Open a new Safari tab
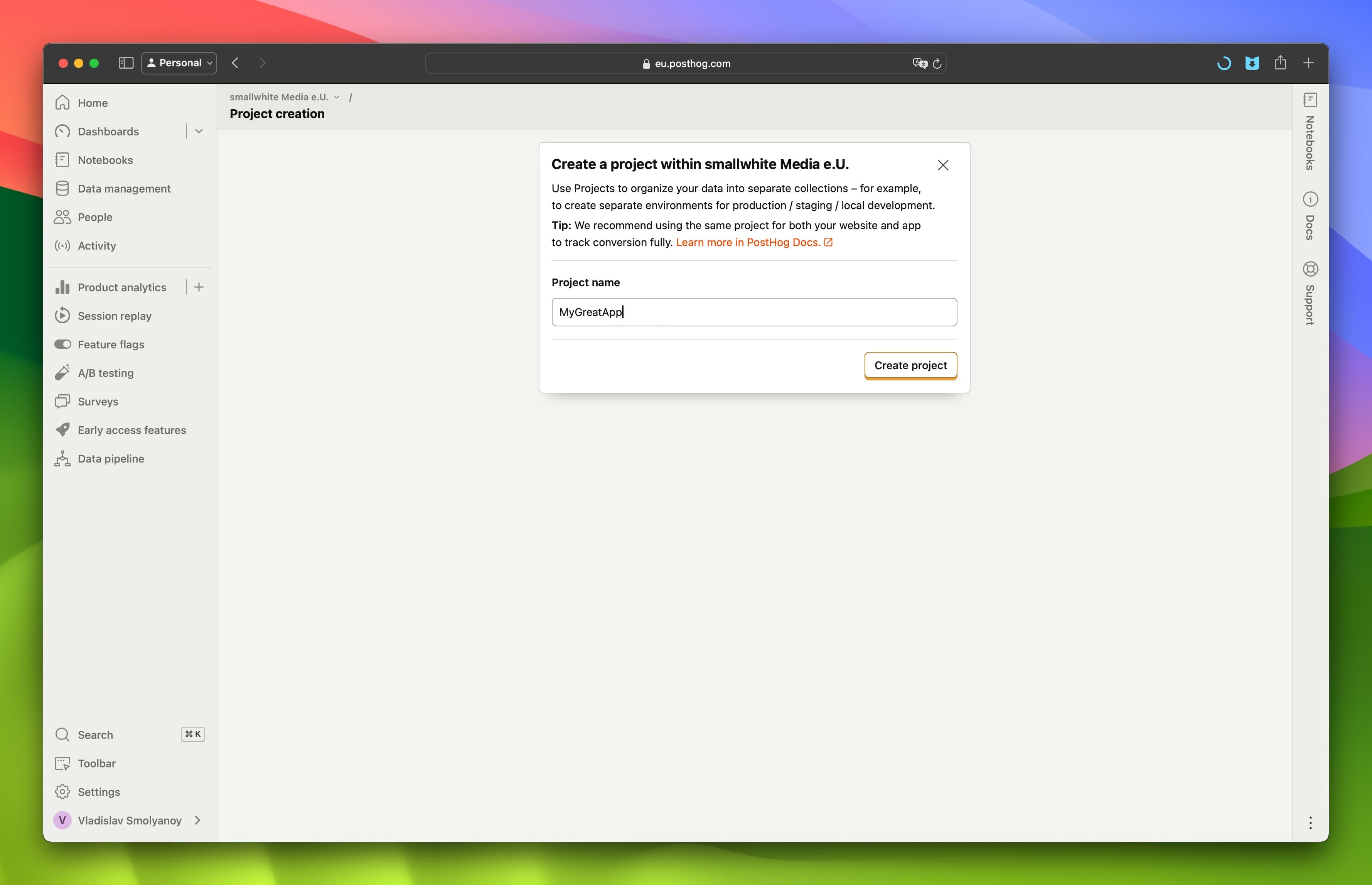This screenshot has height=885, width=1372. pos(1308,62)
